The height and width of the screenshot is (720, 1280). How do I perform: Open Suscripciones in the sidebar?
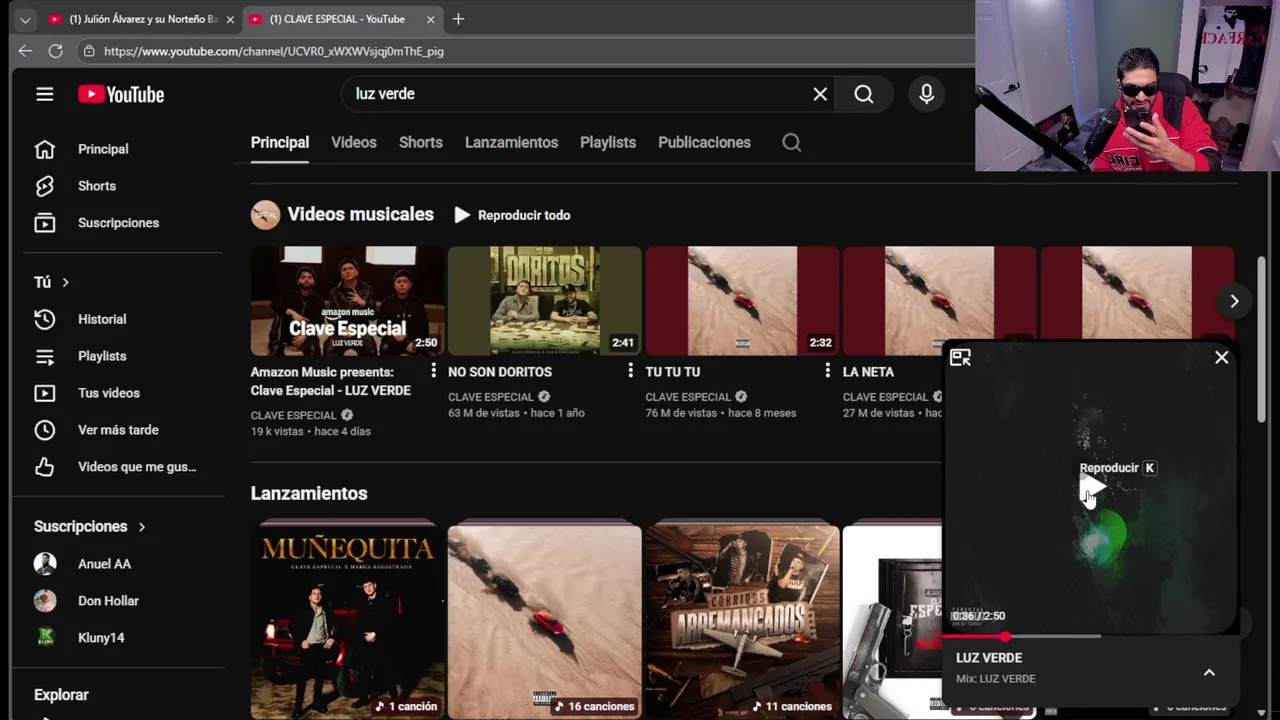point(118,223)
